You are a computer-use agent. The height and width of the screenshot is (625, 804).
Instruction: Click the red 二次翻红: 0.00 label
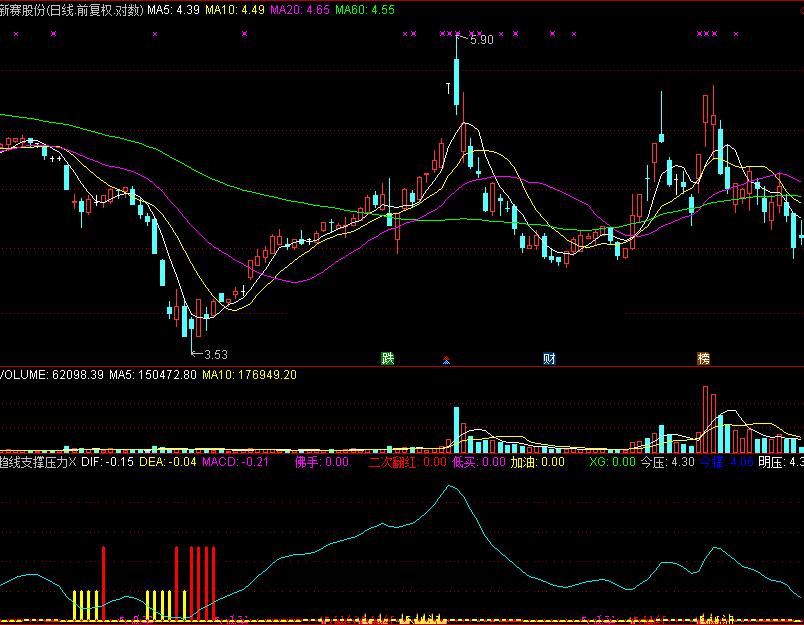point(408,462)
